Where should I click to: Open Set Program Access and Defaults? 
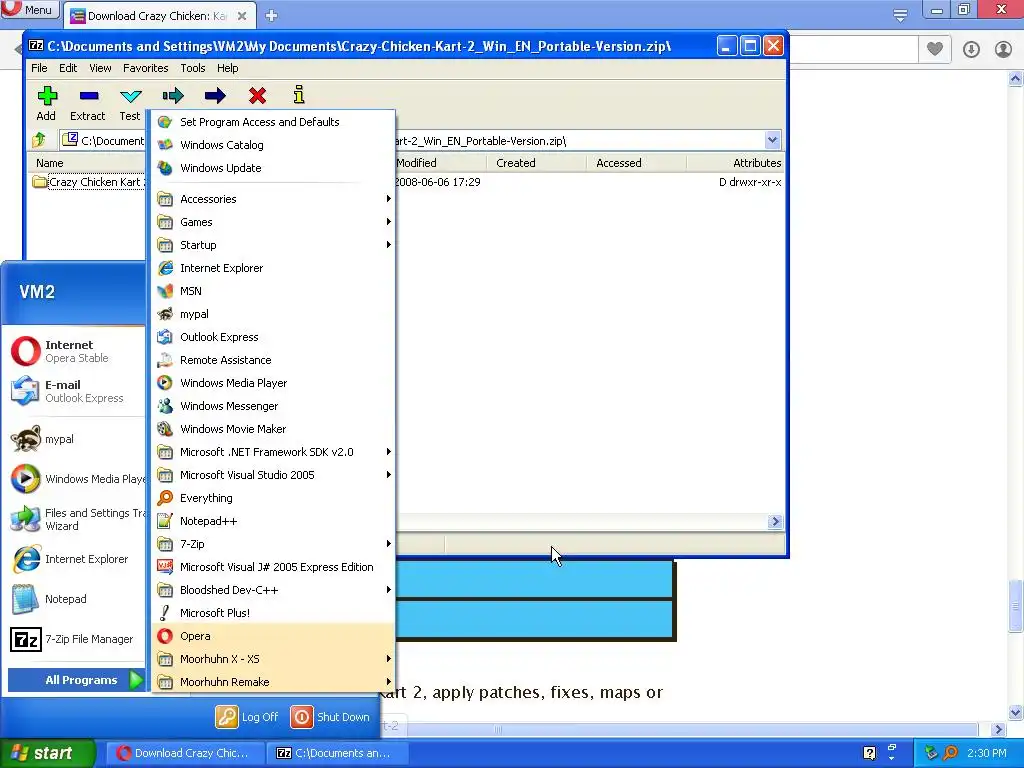273,122
